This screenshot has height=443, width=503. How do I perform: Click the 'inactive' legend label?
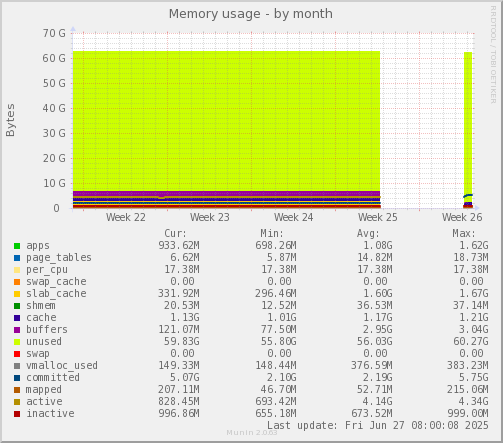pyautogui.click(x=50, y=414)
